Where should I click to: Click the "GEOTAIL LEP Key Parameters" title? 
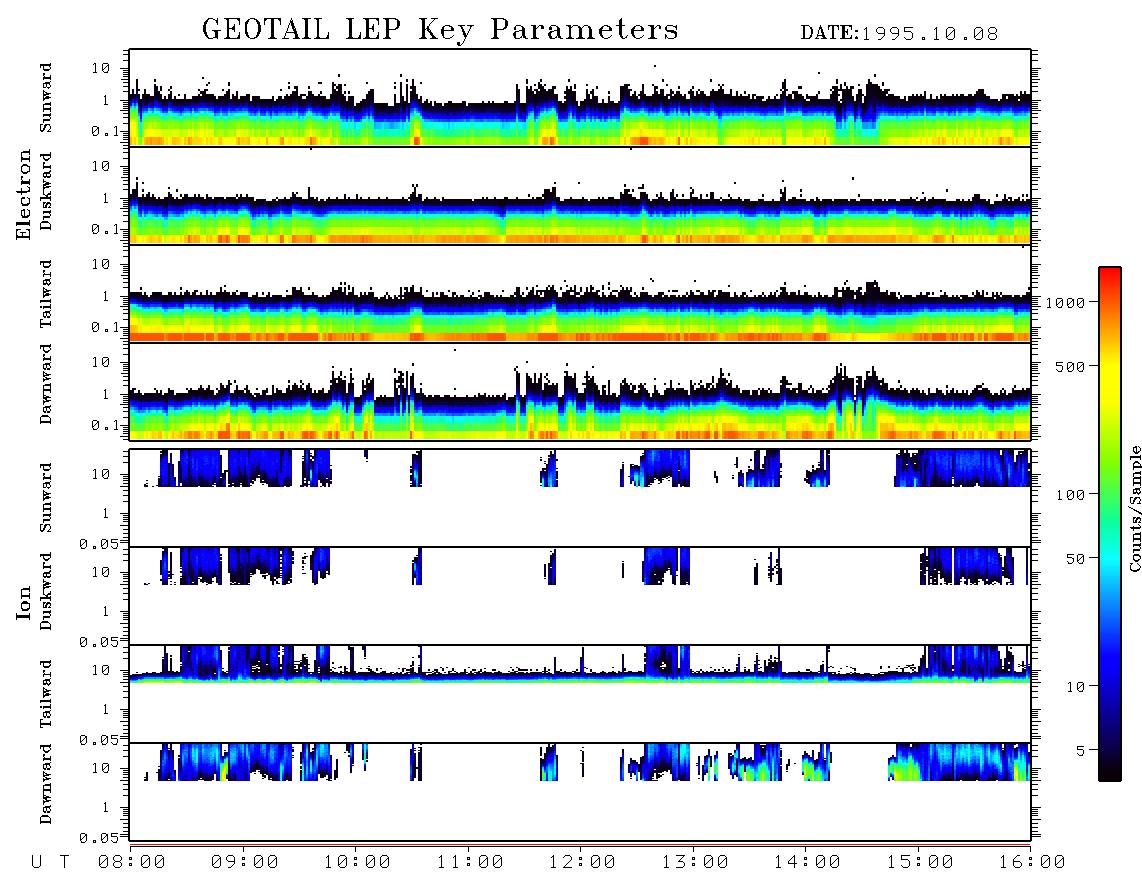440,30
